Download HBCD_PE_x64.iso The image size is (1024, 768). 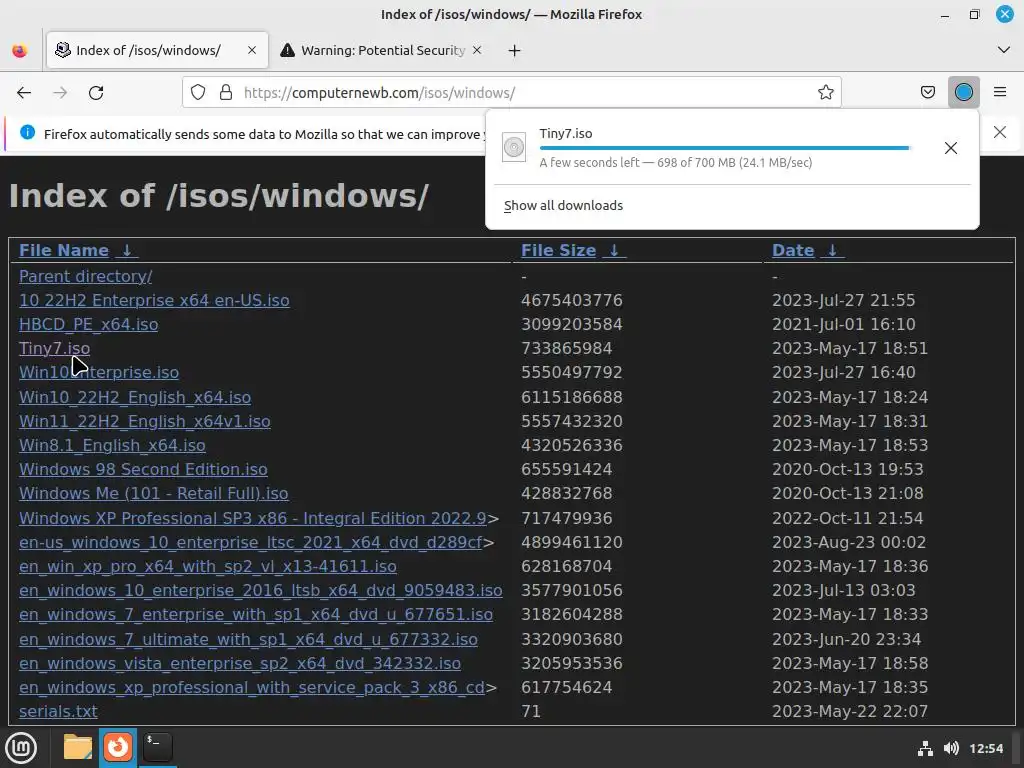[88, 325]
